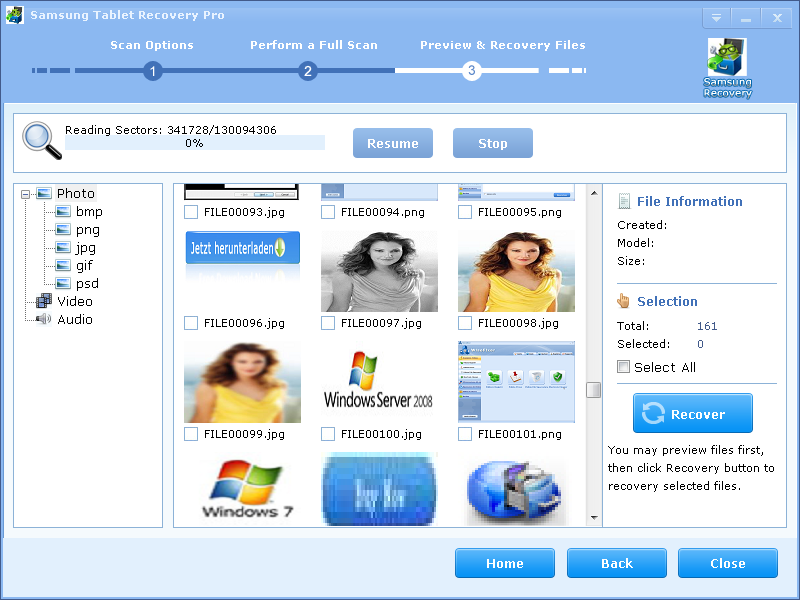800x600 pixels.
Task: Click the Reading Sectors progress bar
Action: click(x=195, y=143)
